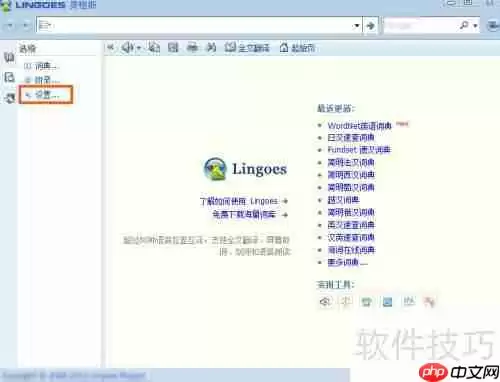Screen dimensions: 500x382
Task: Go to 起始页 home page
Action: point(297,48)
